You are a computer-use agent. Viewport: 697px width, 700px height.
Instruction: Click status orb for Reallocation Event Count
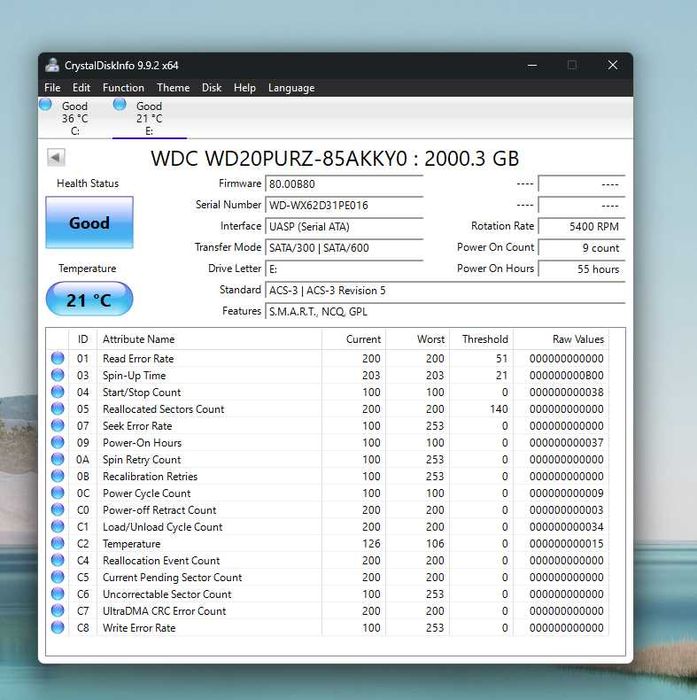(58, 560)
